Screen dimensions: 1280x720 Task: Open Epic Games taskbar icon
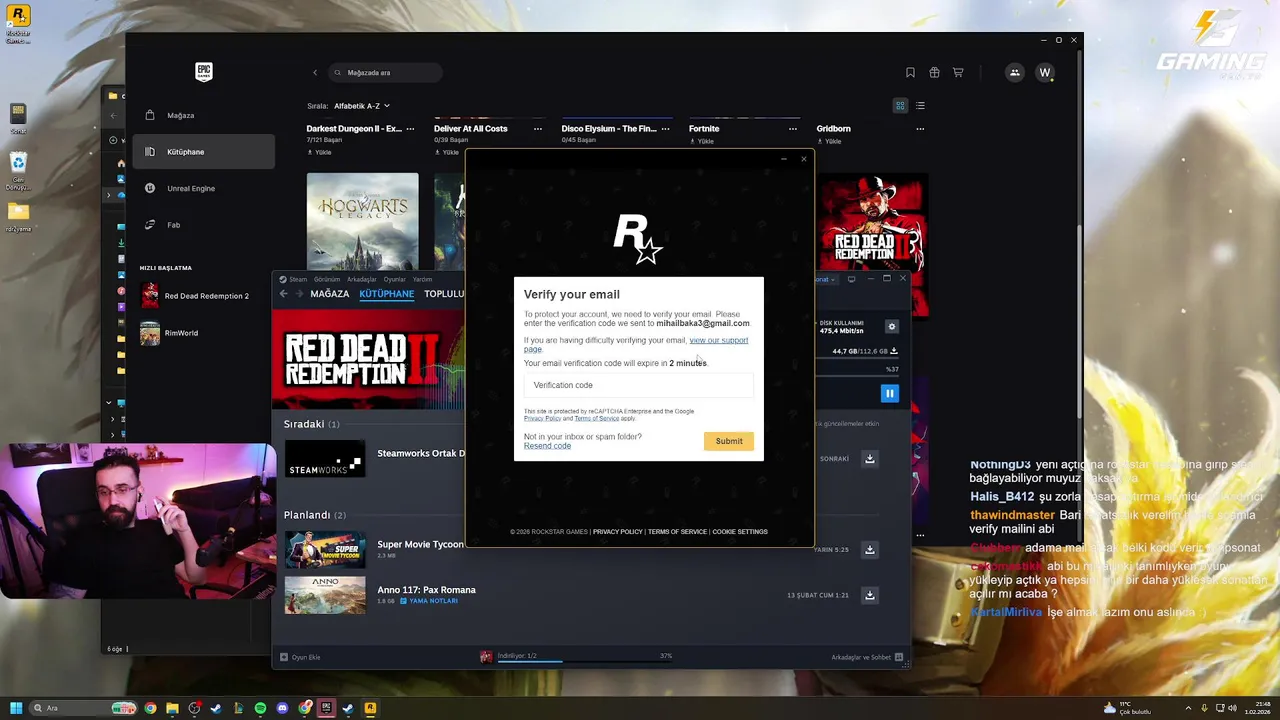coord(326,708)
